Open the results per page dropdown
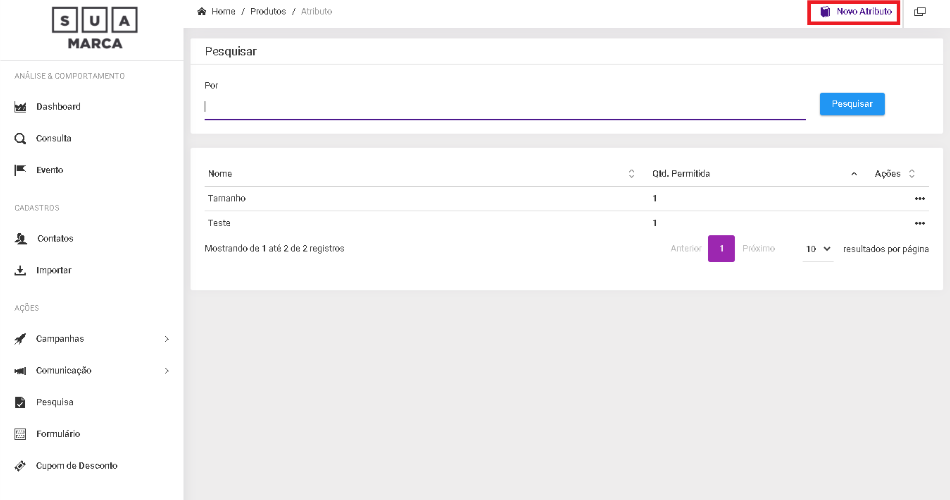The height and width of the screenshot is (500, 950). pos(817,248)
